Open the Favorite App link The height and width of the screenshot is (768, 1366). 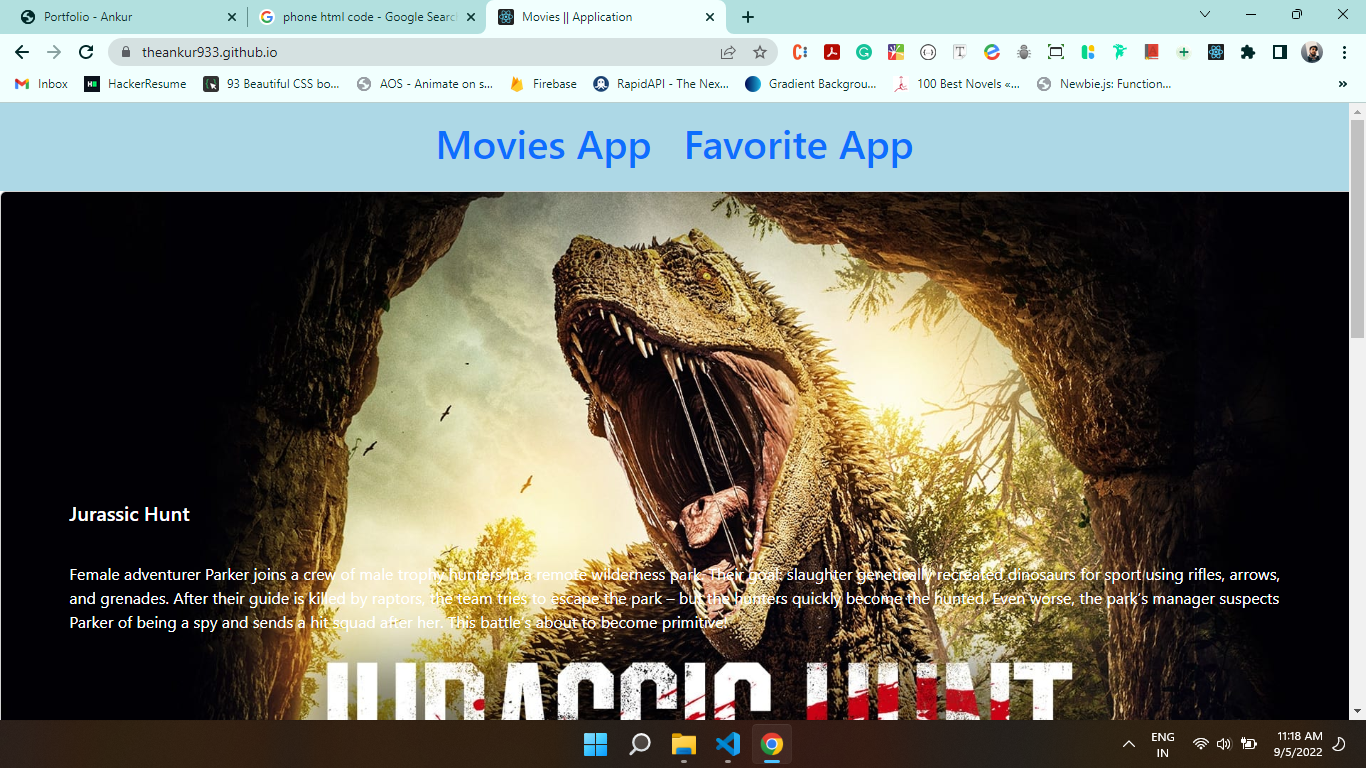coord(798,146)
